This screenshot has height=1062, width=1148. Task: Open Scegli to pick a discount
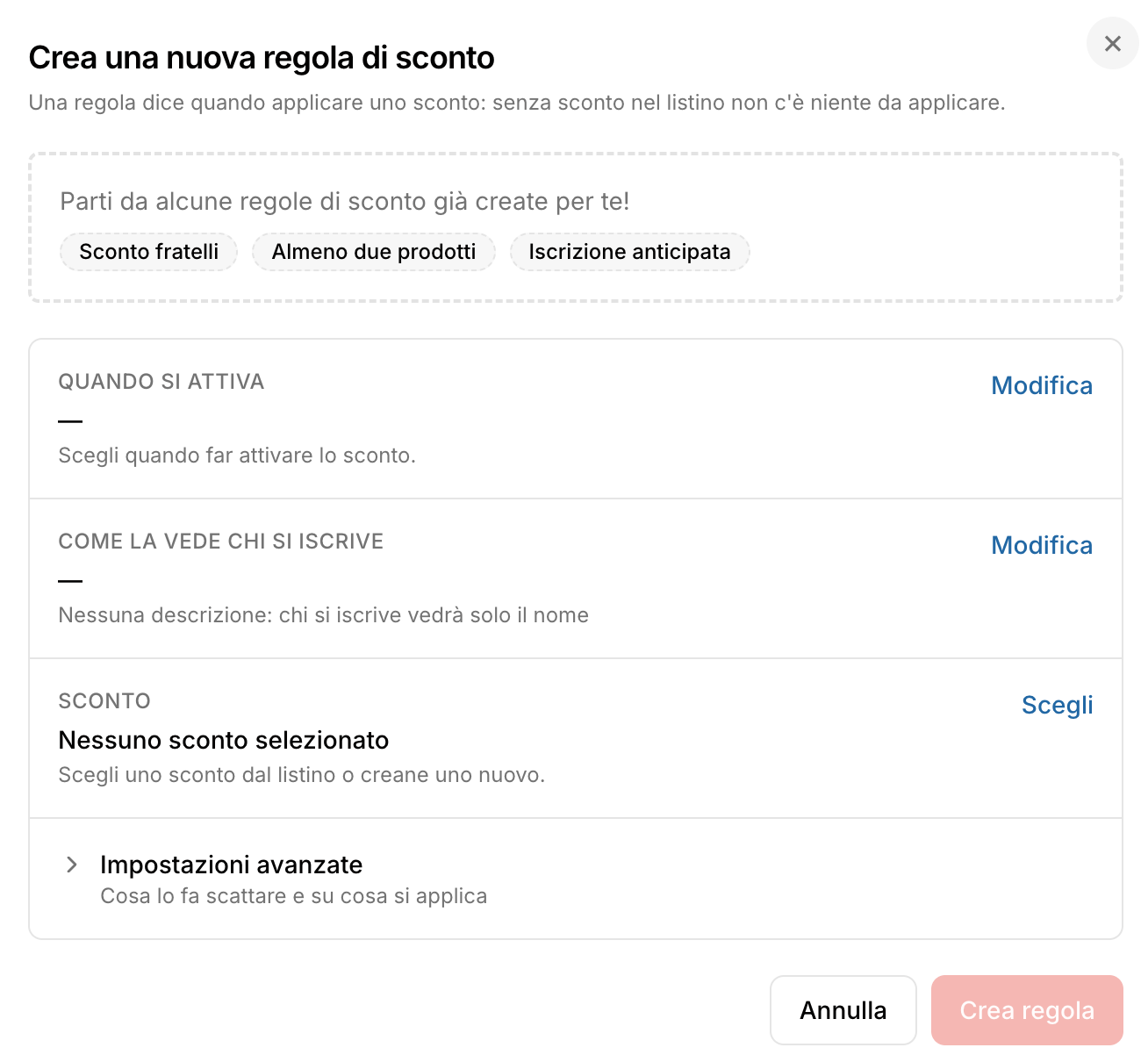tap(1057, 705)
